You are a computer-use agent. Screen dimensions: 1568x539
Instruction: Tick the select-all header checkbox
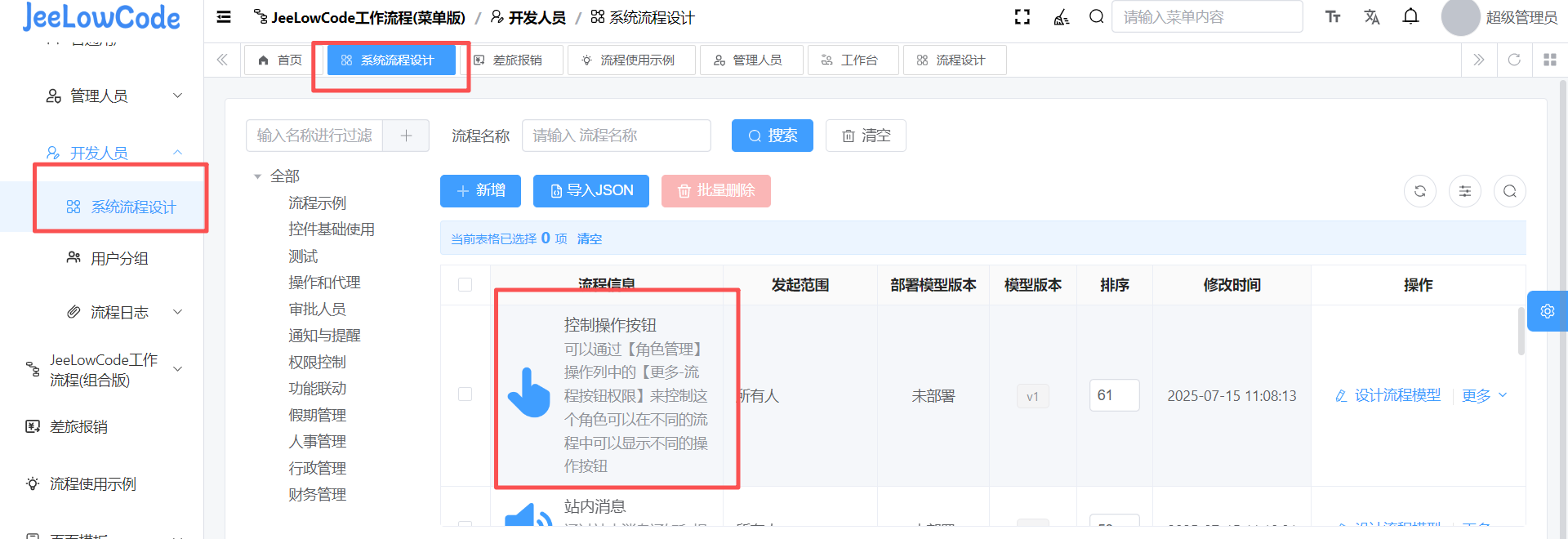465,285
